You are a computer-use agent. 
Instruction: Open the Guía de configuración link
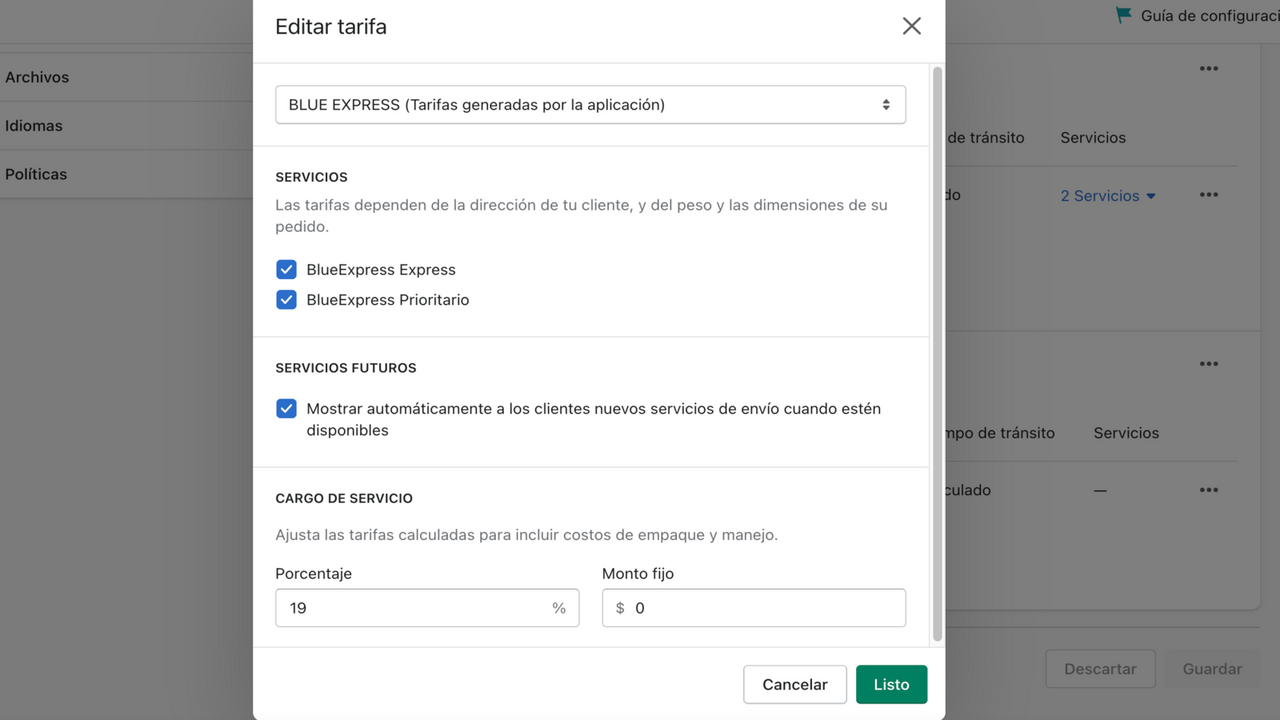click(x=1210, y=16)
